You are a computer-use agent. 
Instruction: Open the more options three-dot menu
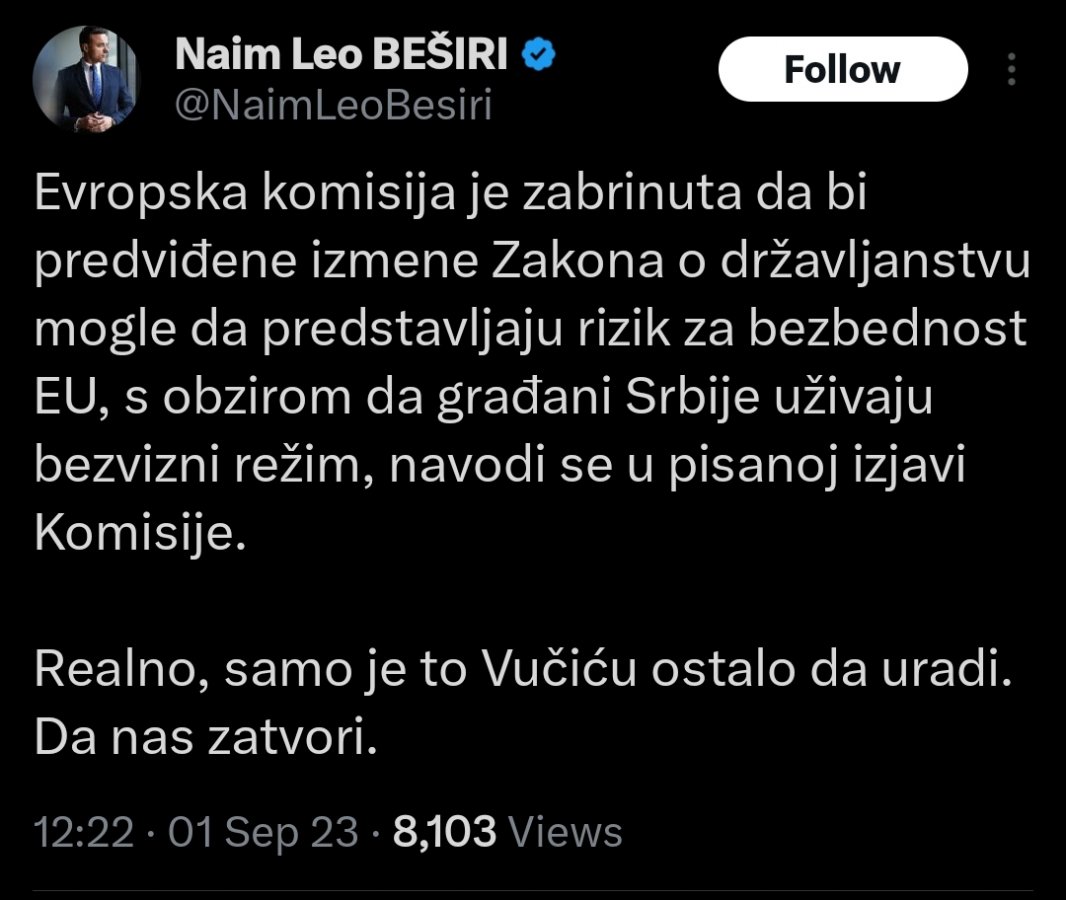(x=1011, y=70)
